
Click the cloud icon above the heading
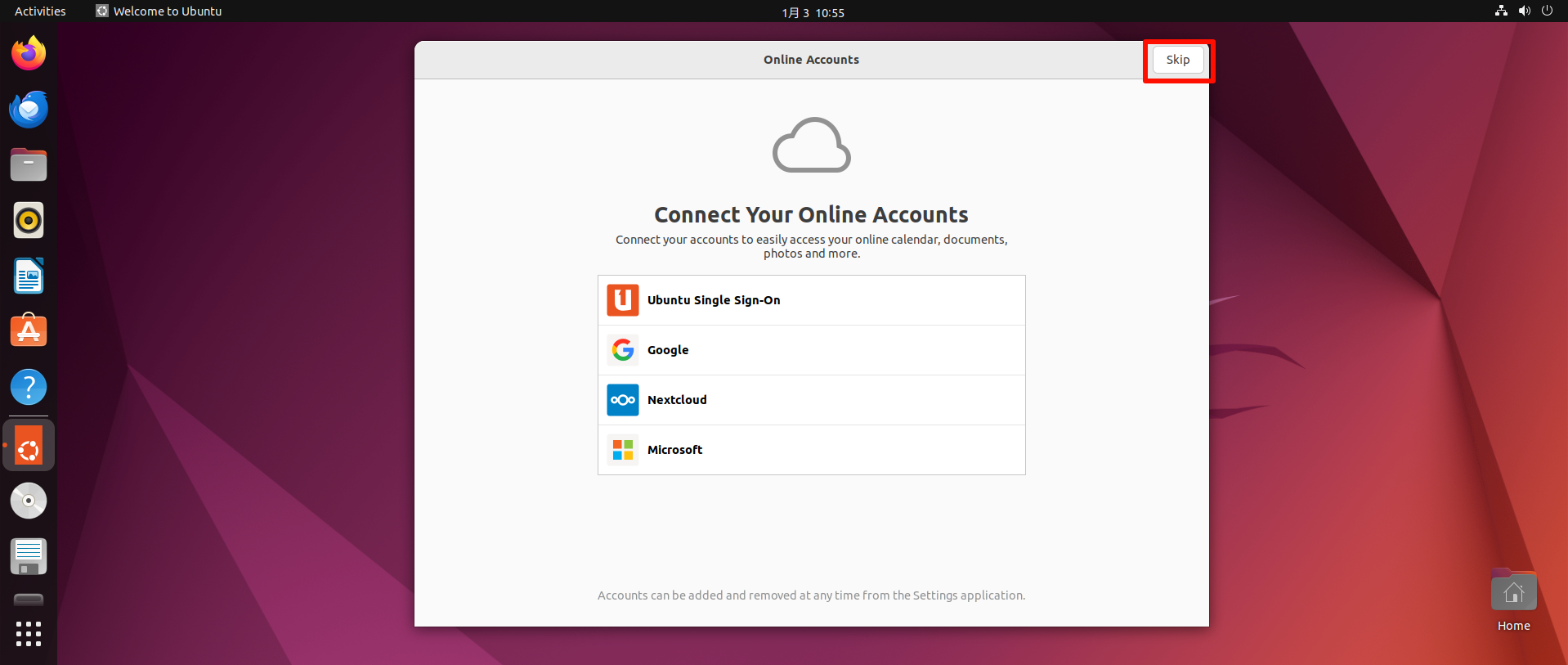tap(811, 145)
